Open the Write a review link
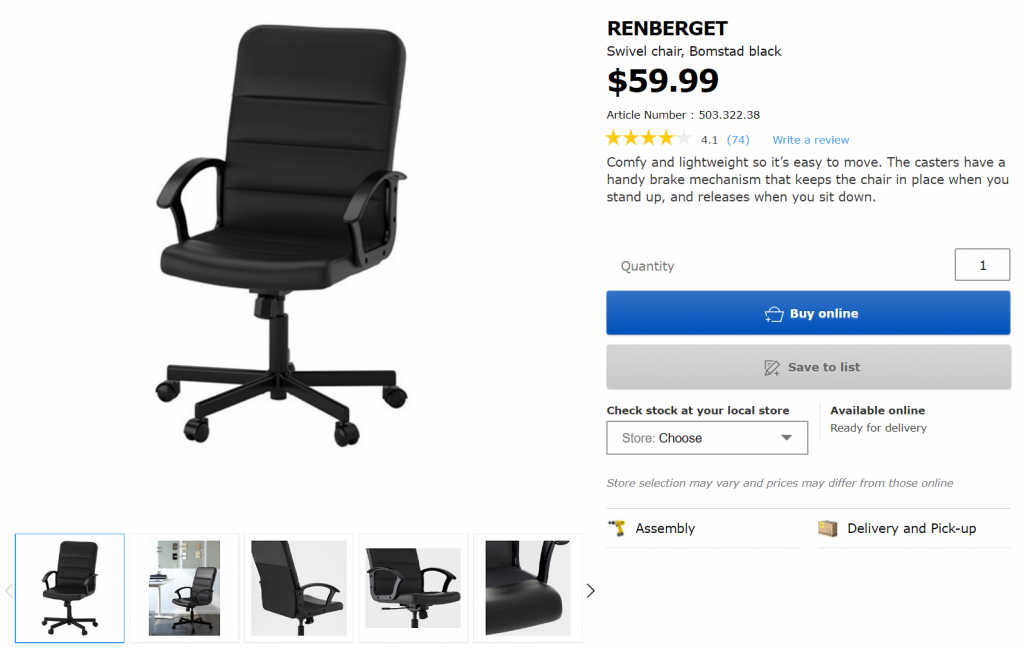 pyautogui.click(x=810, y=140)
